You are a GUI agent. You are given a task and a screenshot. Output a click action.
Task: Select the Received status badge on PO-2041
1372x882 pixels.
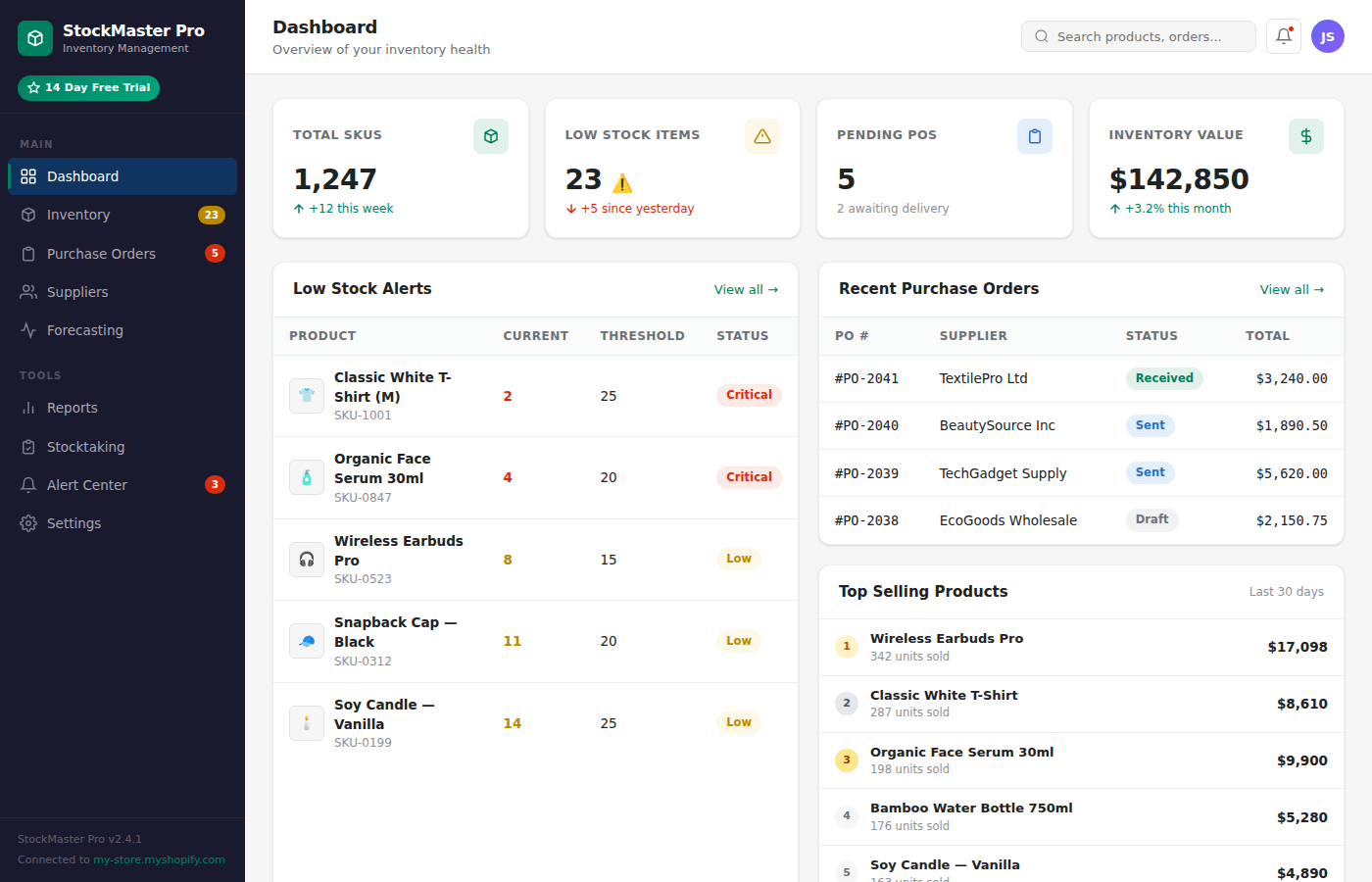[x=1164, y=378]
